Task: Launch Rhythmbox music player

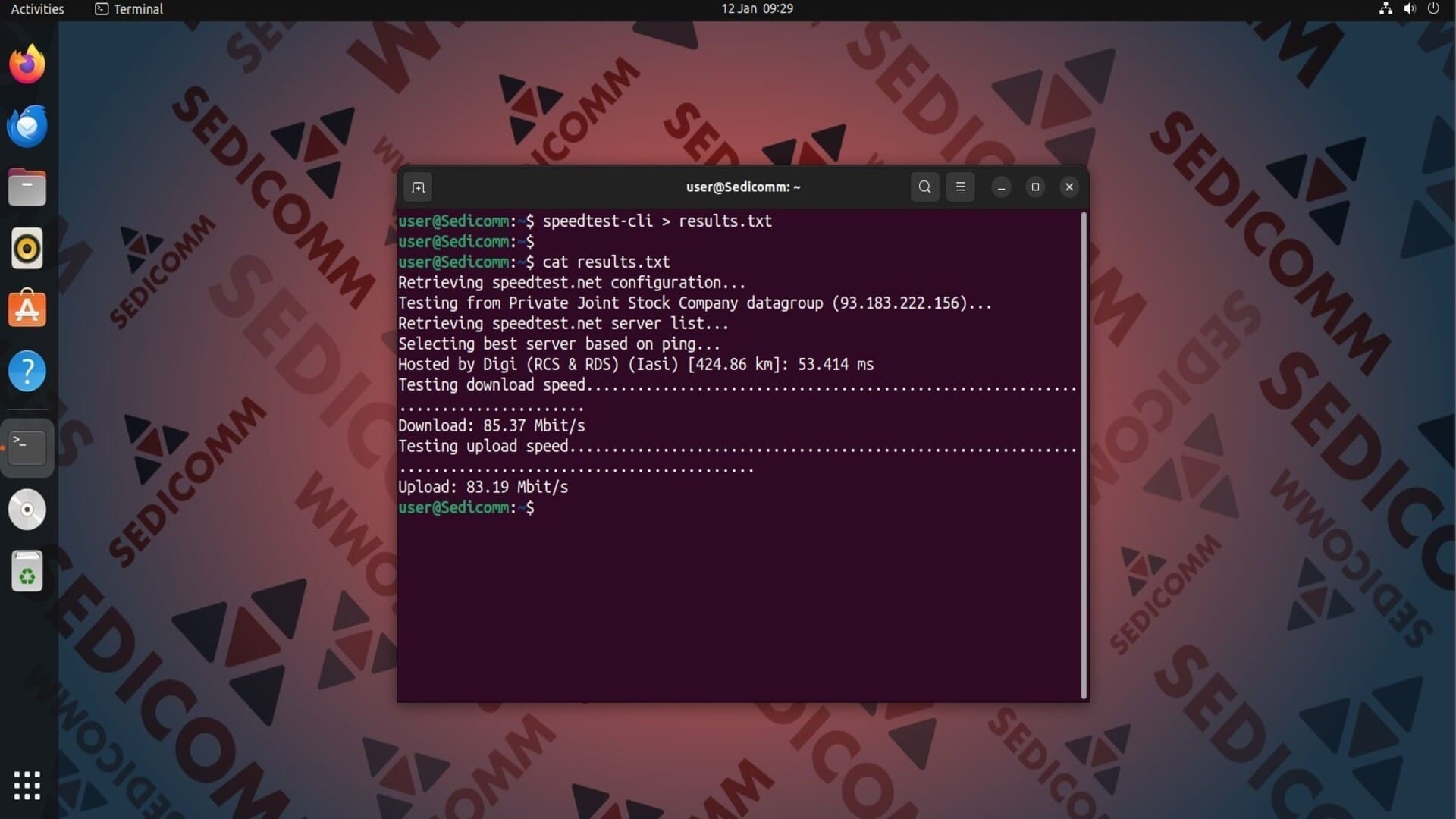Action: click(x=27, y=249)
